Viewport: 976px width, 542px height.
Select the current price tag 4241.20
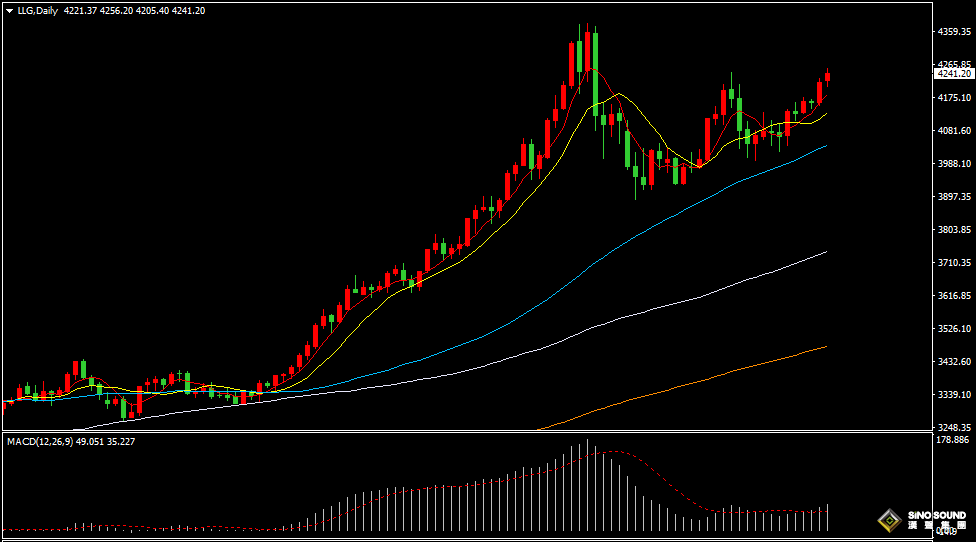coord(953,73)
